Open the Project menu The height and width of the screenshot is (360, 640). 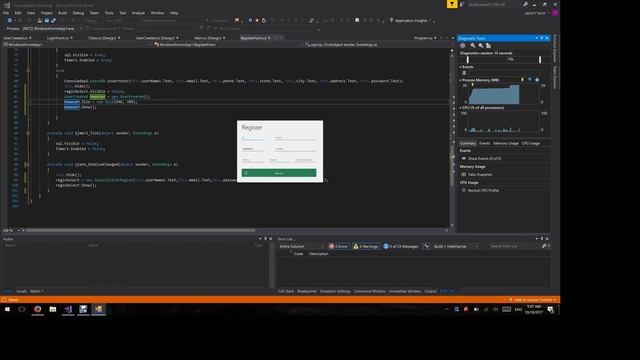tap(47, 13)
